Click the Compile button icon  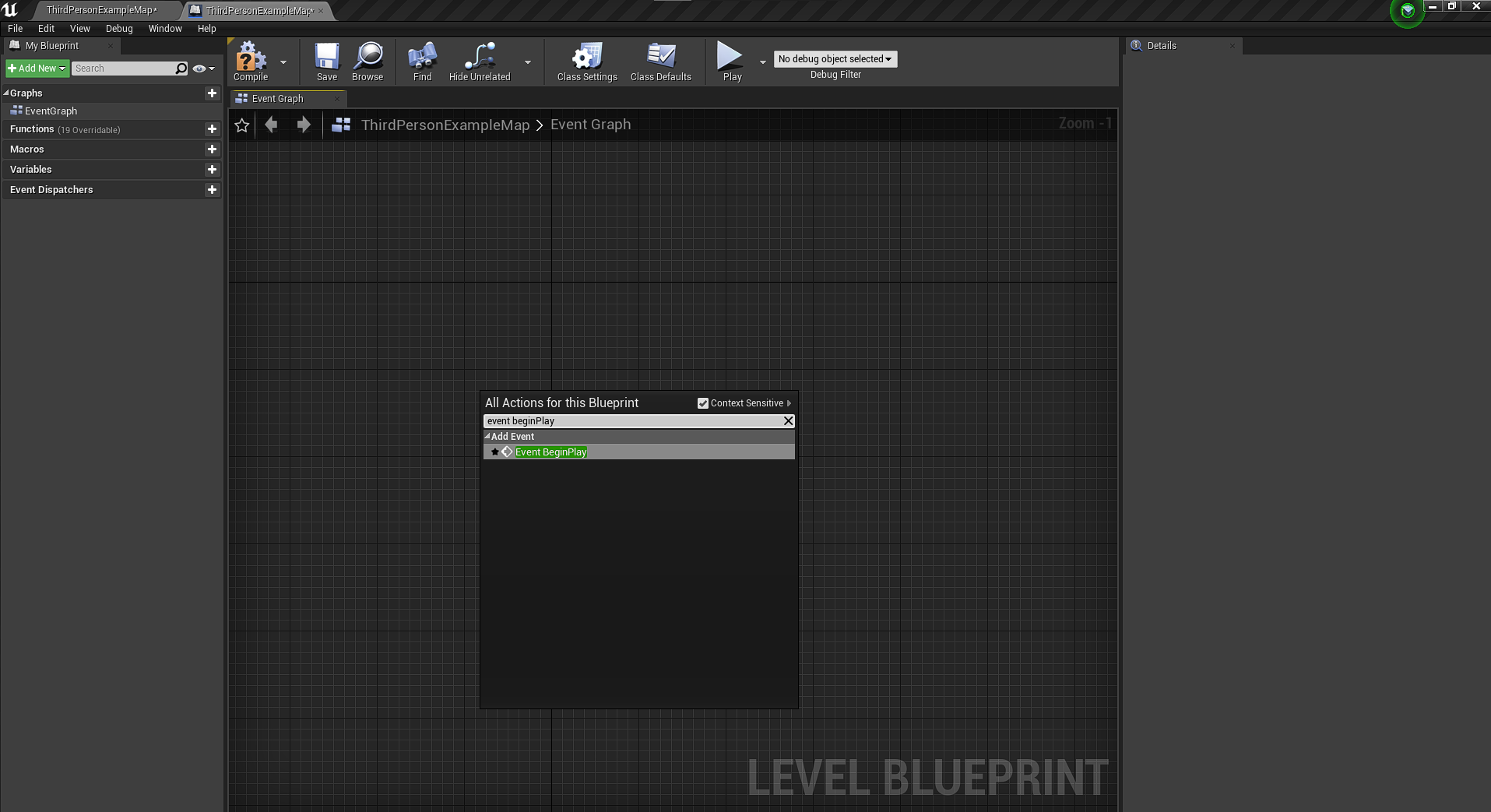(248, 58)
